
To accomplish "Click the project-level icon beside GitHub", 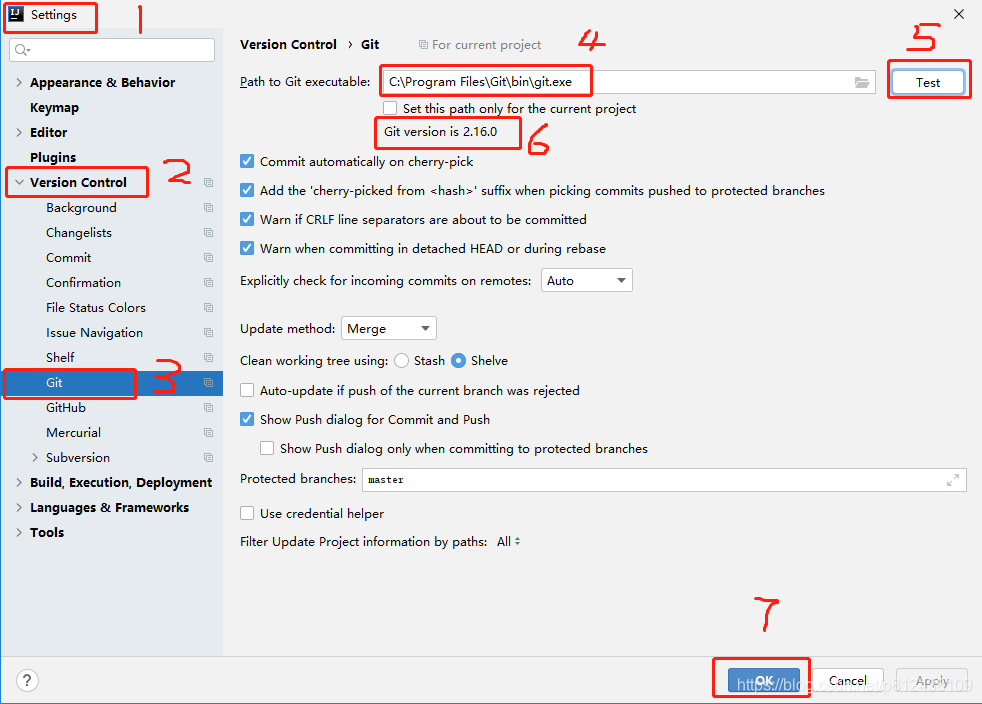I will coord(209,408).
